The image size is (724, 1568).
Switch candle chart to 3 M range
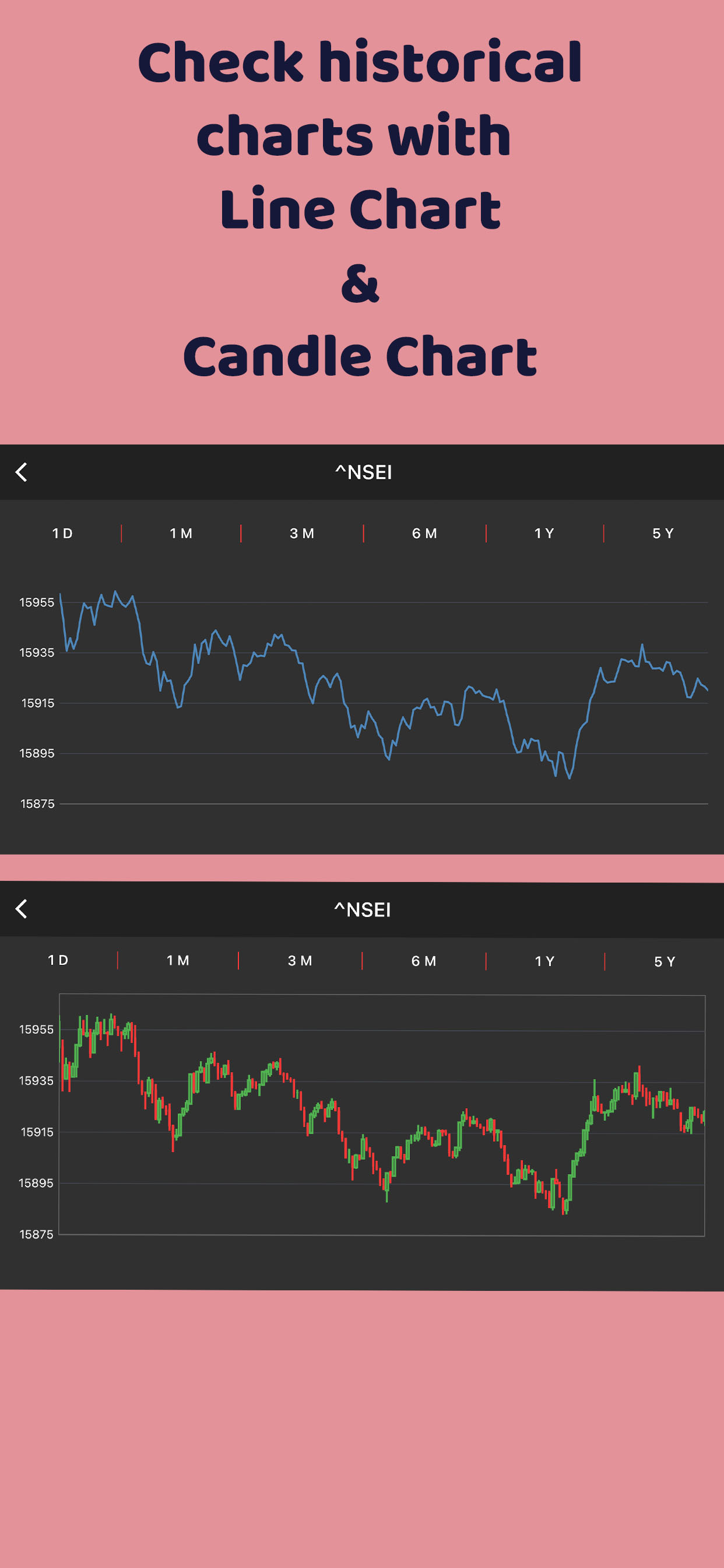pyautogui.click(x=300, y=961)
